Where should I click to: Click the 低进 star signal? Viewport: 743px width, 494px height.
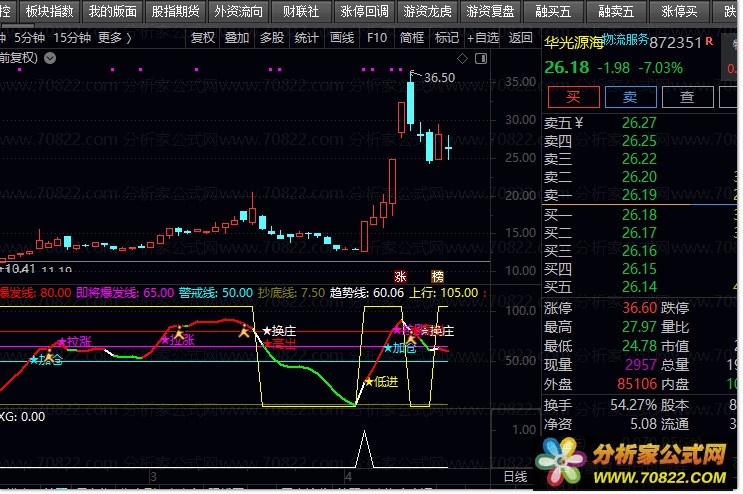click(381, 382)
